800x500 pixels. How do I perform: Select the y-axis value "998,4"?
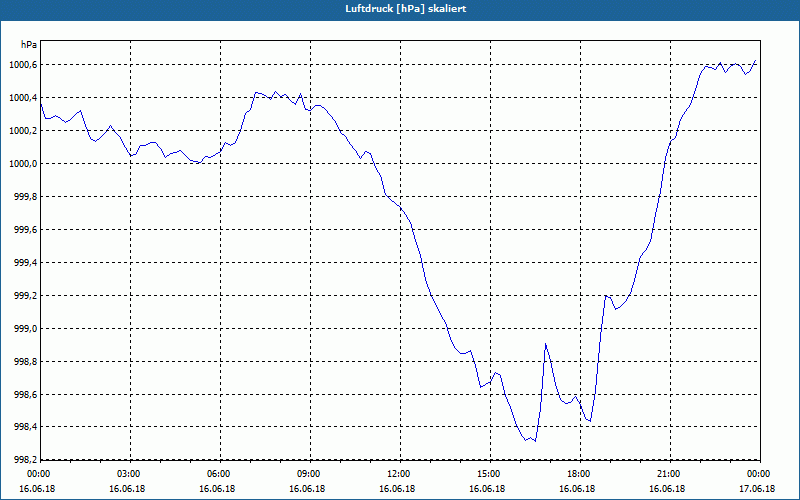click(x=27, y=427)
